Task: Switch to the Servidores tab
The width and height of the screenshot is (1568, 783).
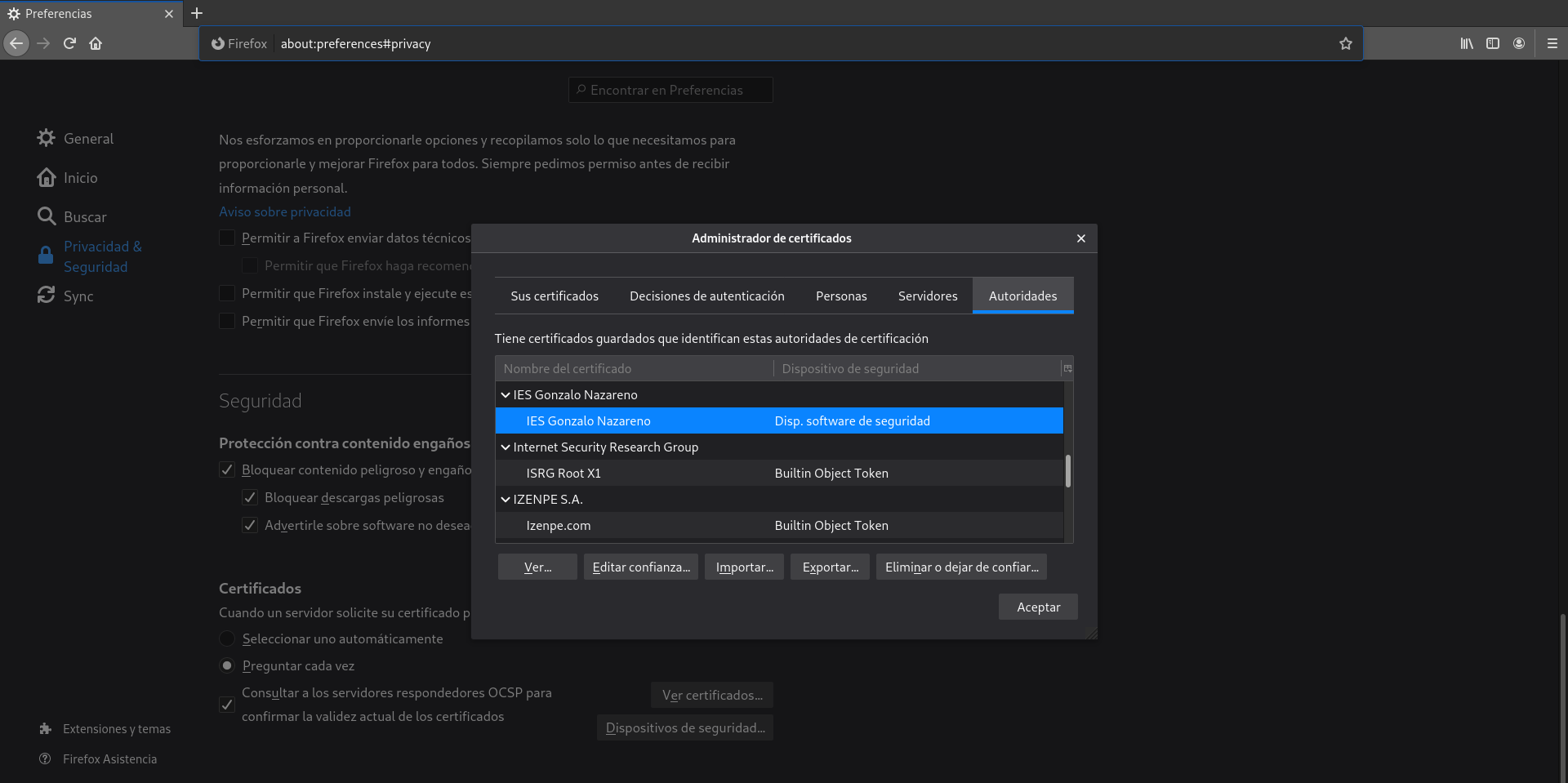Action: click(928, 296)
